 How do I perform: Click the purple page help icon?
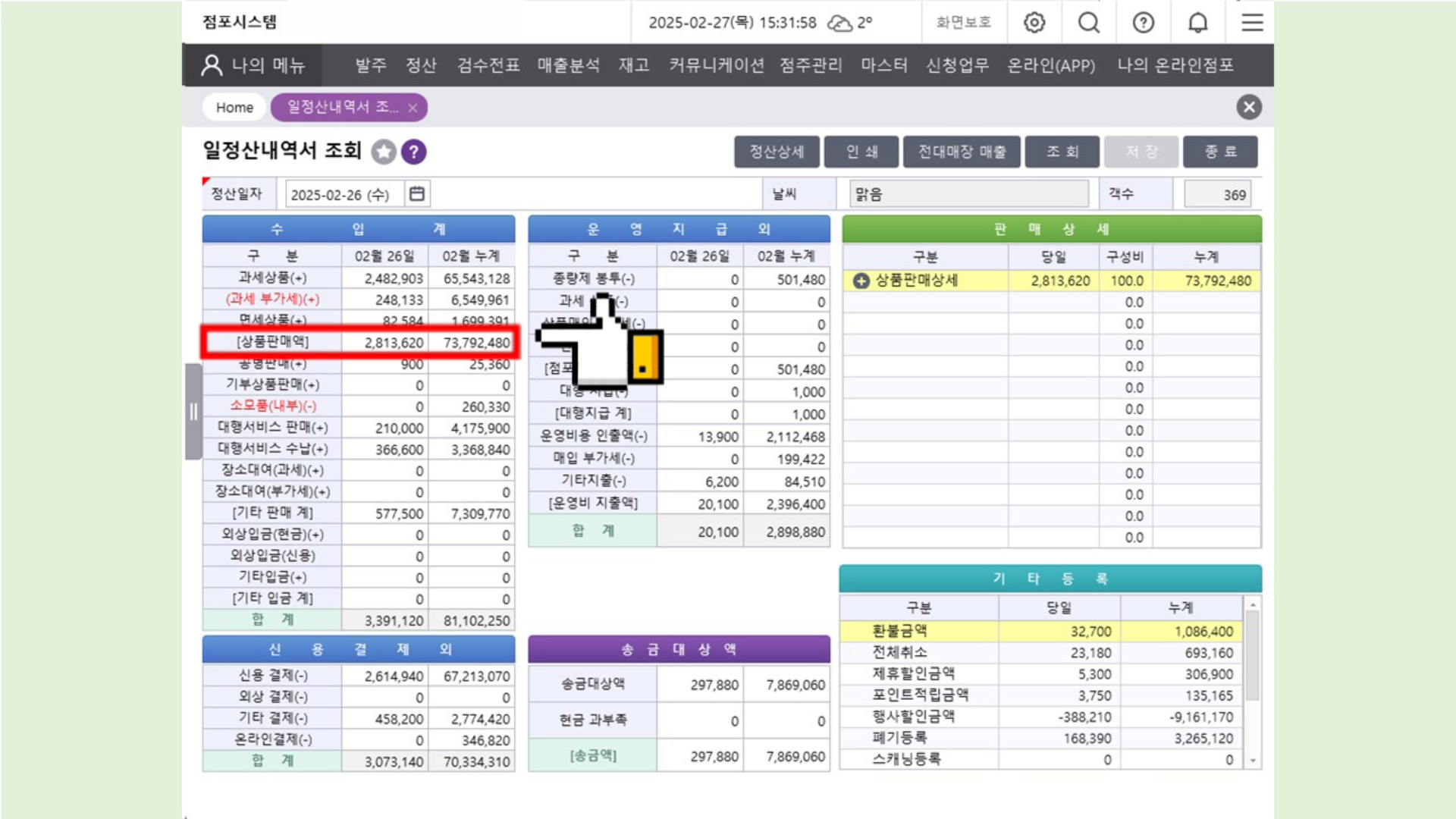(x=414, y=152)
